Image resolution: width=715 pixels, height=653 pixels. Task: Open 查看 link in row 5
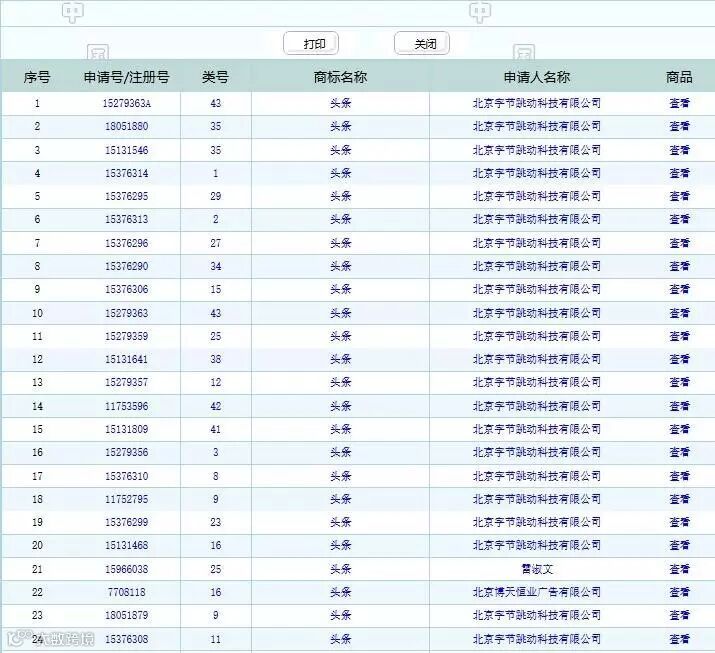pos(679,196)
